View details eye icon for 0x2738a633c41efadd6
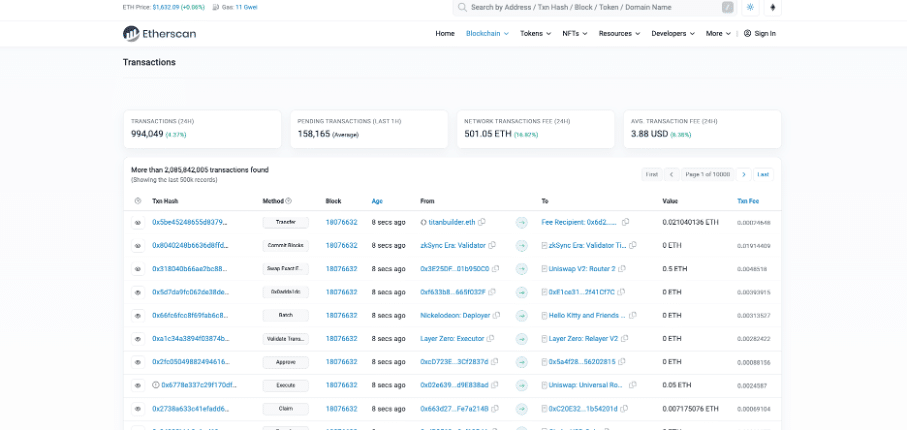The width and height of the screenshot is (908, 430). [x=138, y=409]
